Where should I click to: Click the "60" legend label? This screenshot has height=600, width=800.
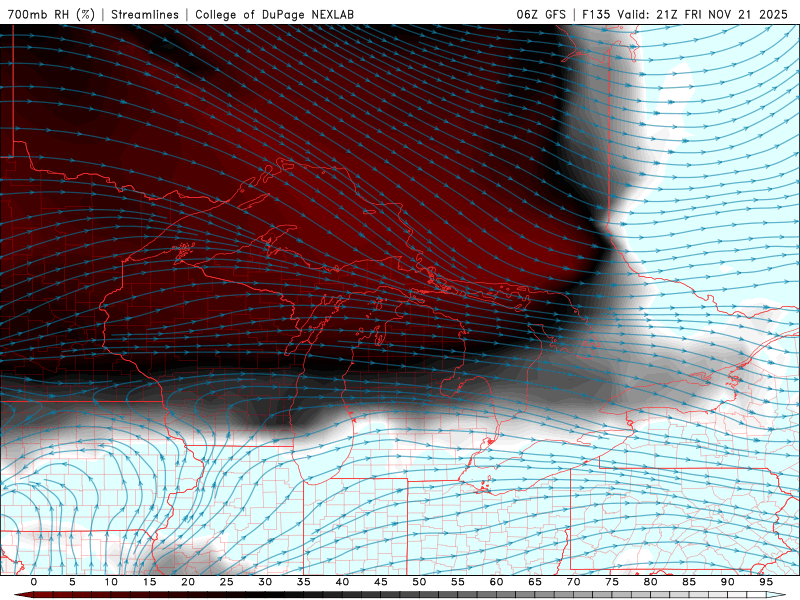pyautogui.click(x=496, y=582)
